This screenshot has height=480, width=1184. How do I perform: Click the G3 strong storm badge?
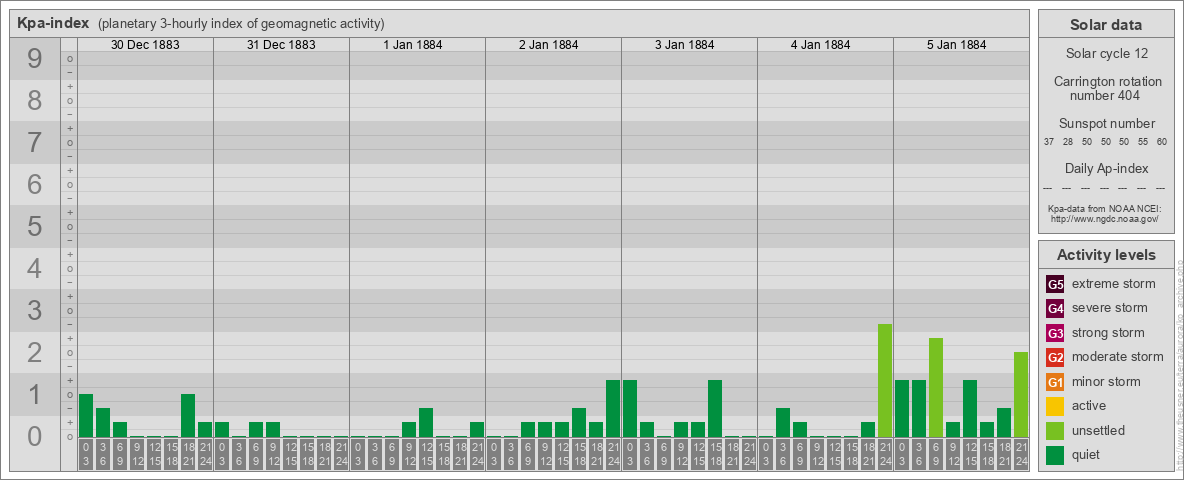(1055, 333)
